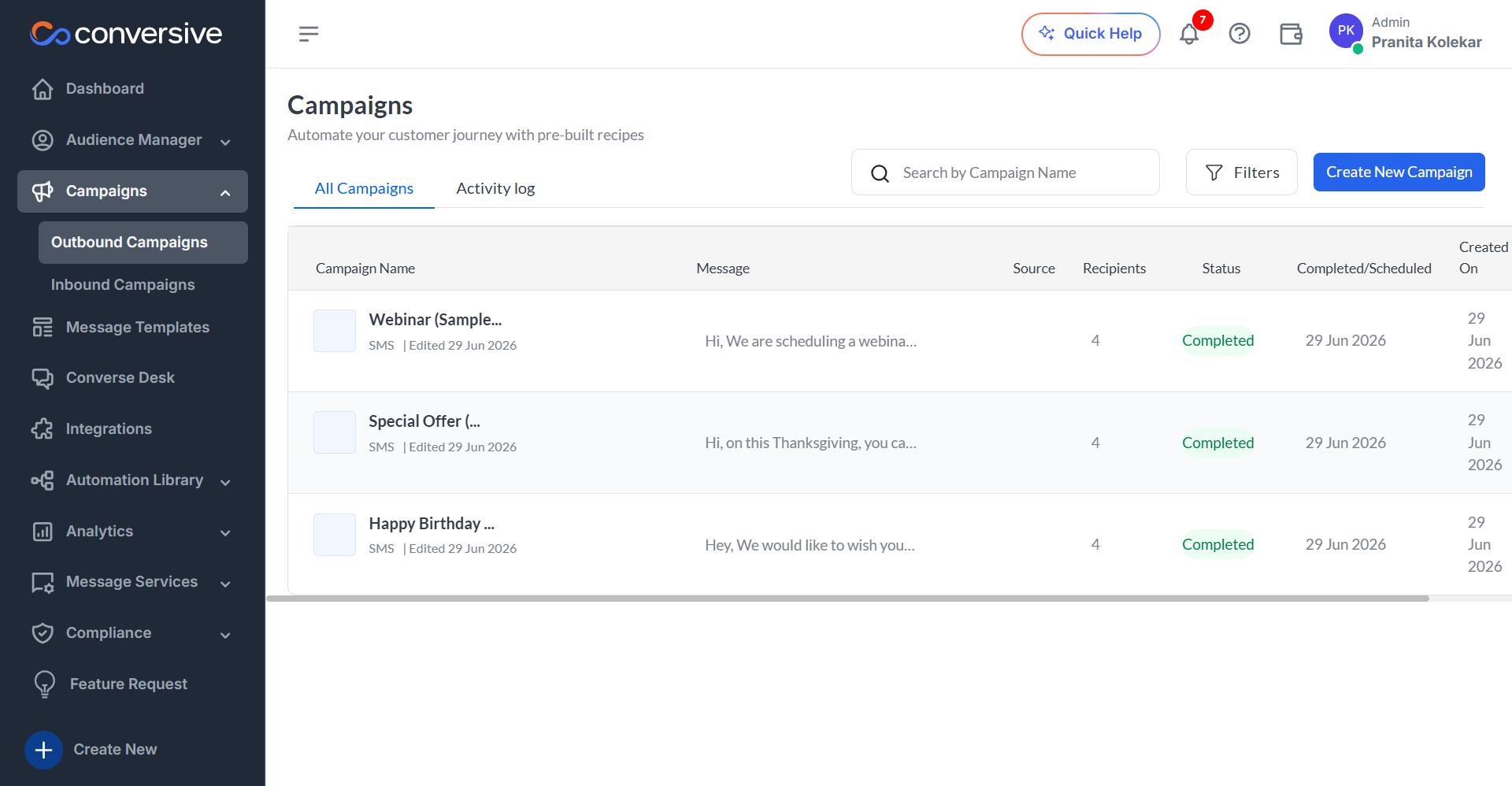The image size is (1512, 786).
Task: Expand the Compliance chevron
Action: coord(225,636)
